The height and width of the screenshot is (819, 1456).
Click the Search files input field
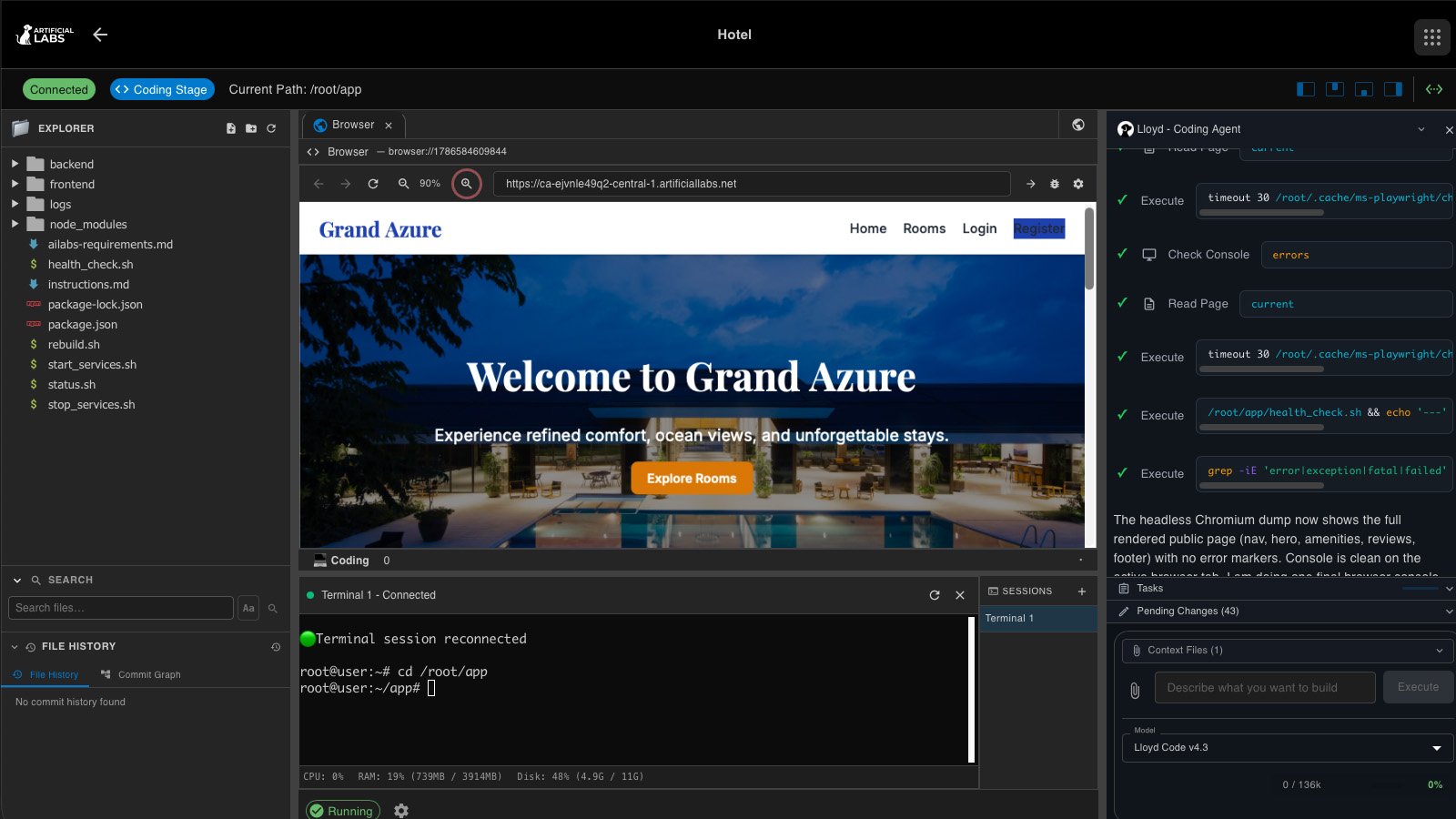(x=121, y=608)
